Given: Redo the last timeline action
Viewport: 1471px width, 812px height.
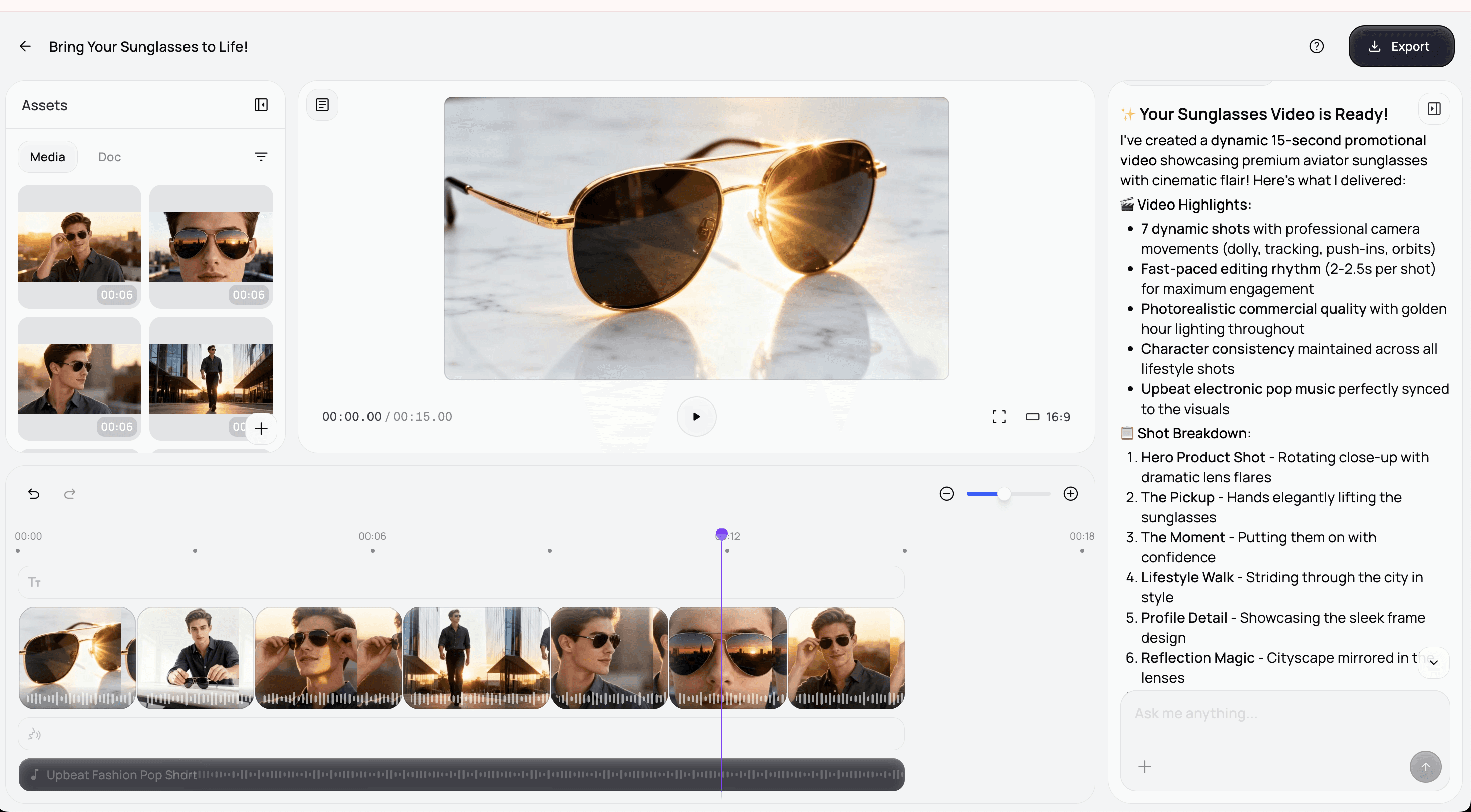Looking at the screenshot, I should 70,494.
